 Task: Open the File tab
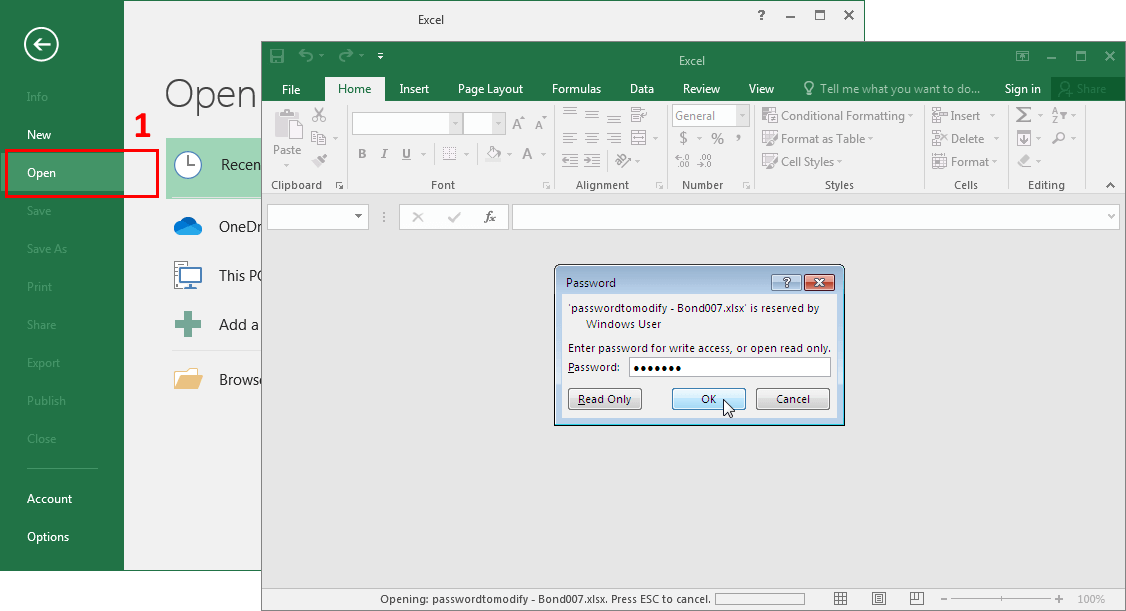tap(291, 89)
